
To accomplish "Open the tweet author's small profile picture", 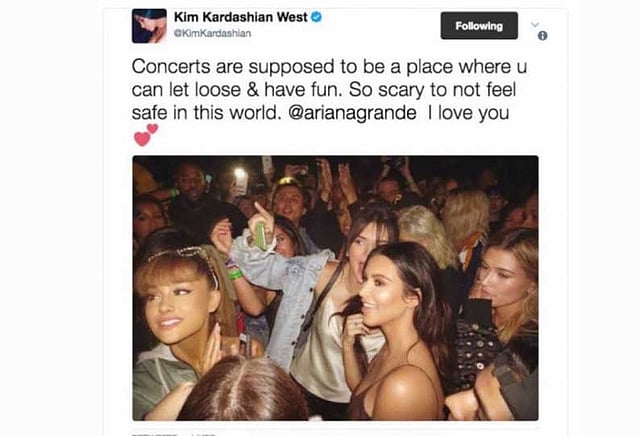I will [149, 26].
